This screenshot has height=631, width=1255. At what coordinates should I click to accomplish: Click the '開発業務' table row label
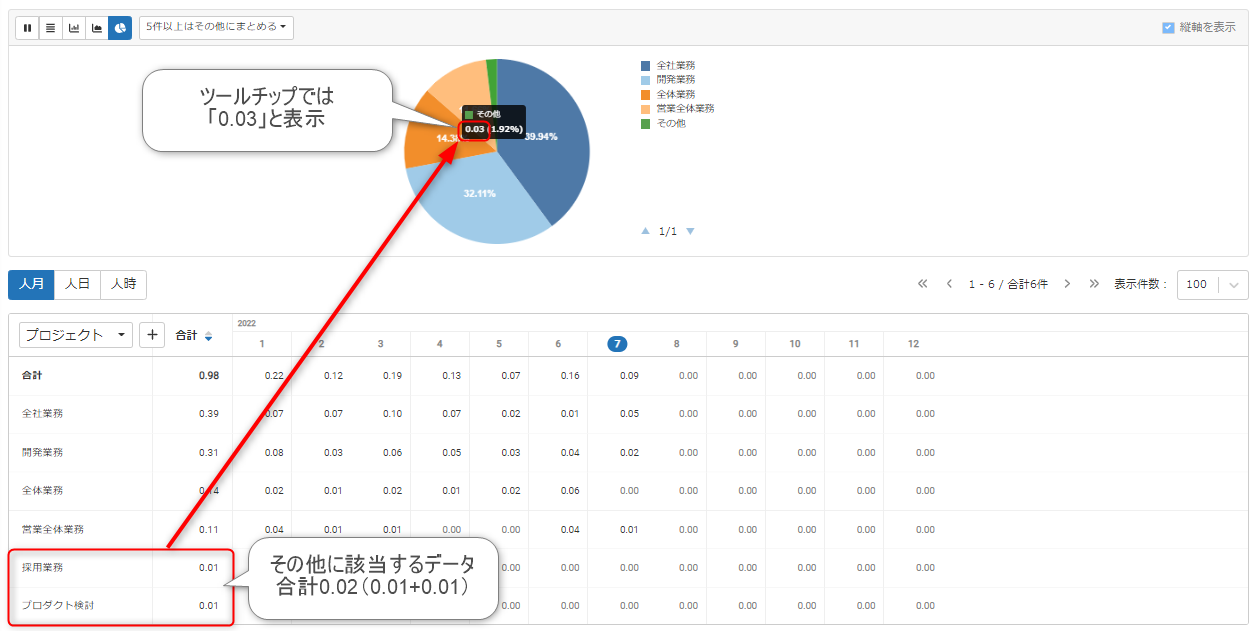(x=42, y=452)
